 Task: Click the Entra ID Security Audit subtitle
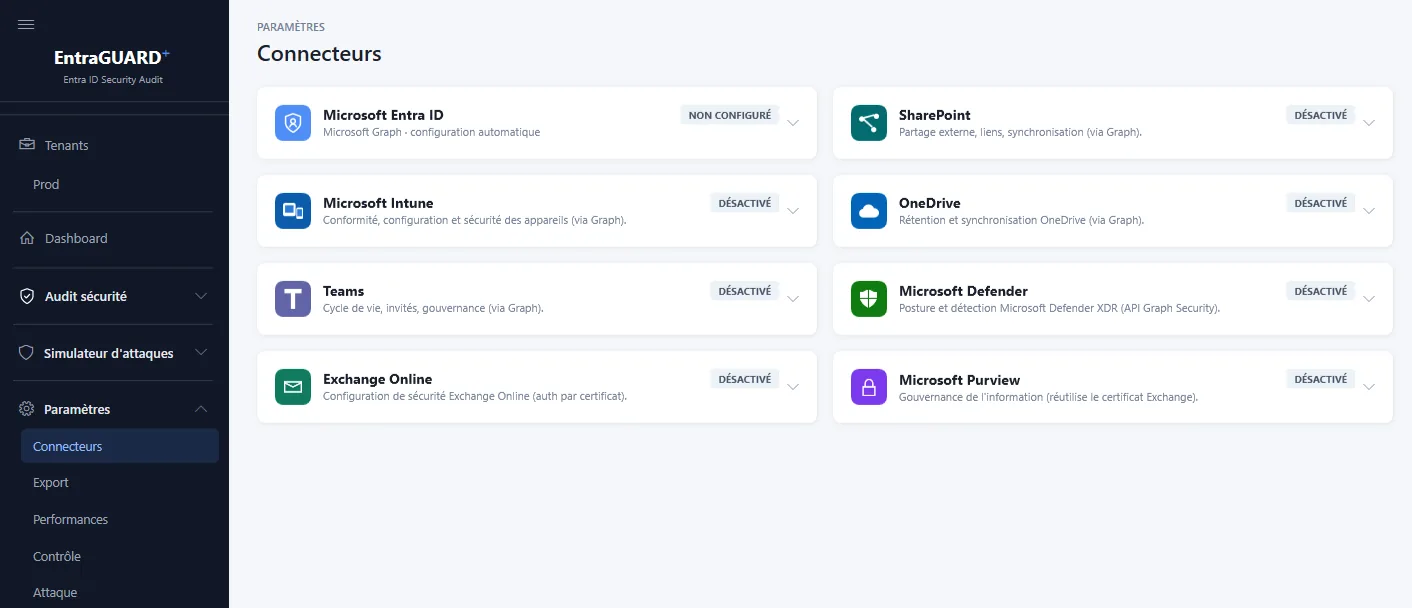112,80
